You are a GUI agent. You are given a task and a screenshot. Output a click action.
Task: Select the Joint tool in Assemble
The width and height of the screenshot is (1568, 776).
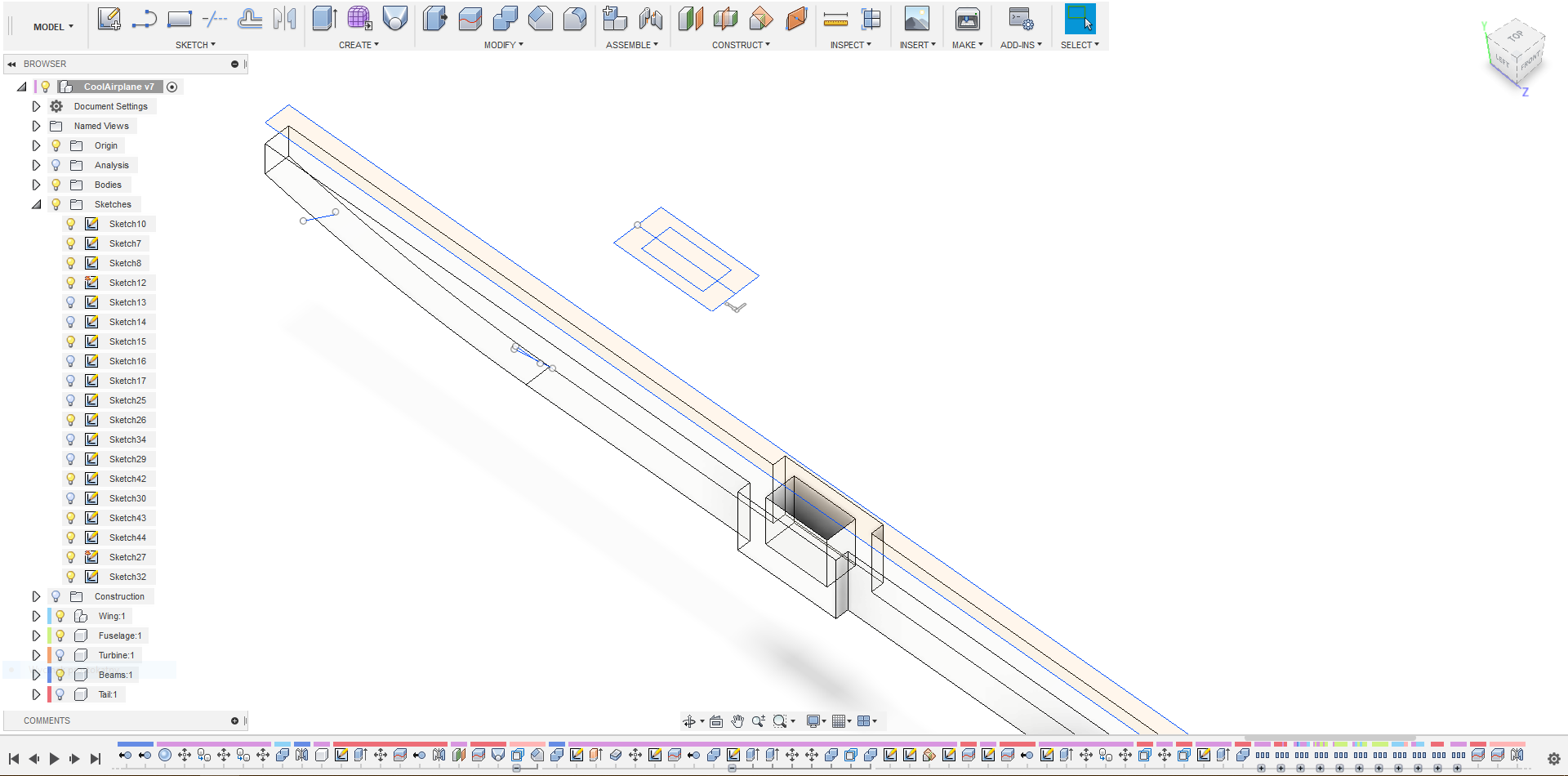point(651,19)
